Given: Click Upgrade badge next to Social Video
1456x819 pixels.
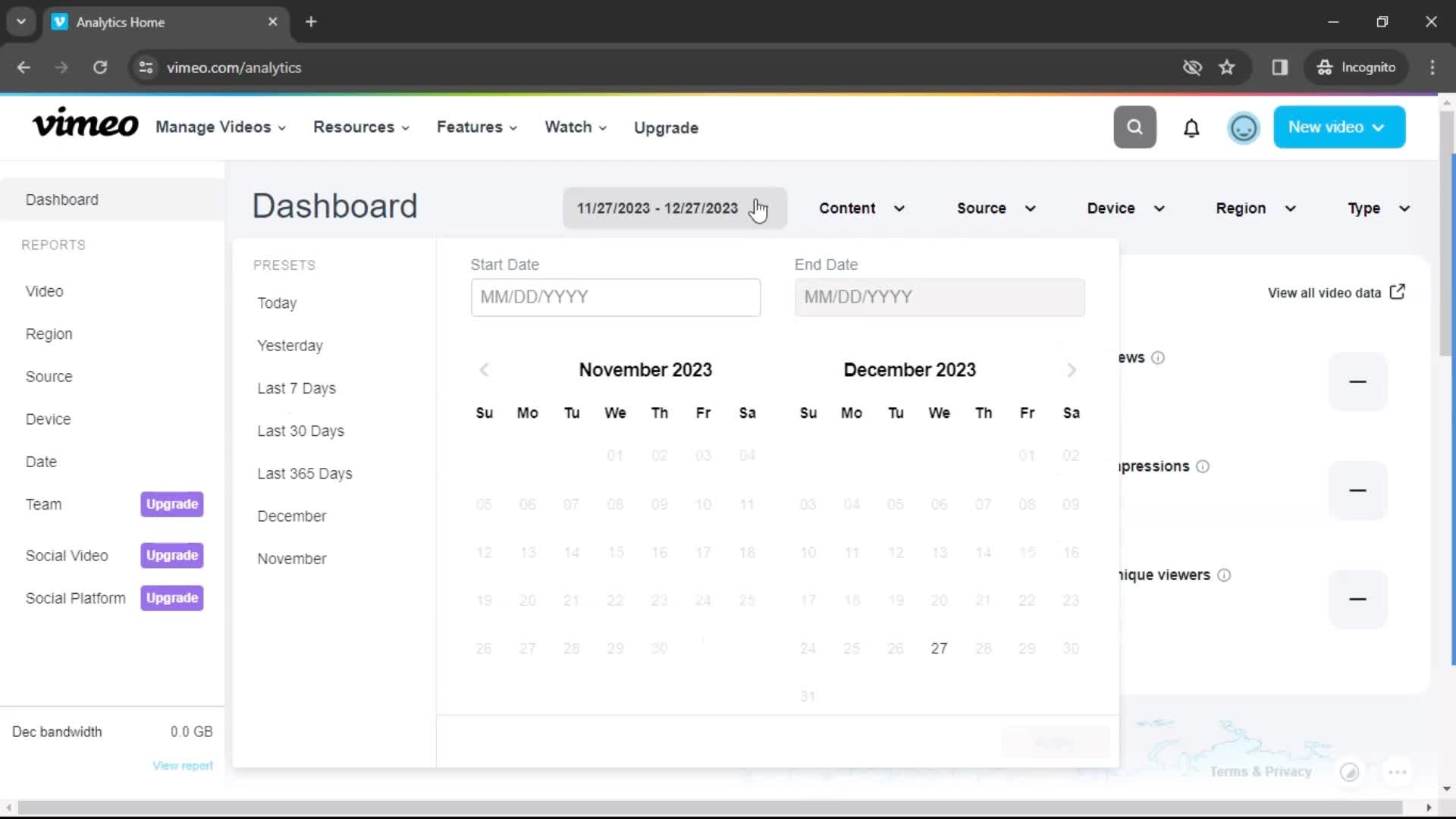Looking at the screenshot, I should pos(171,555).
